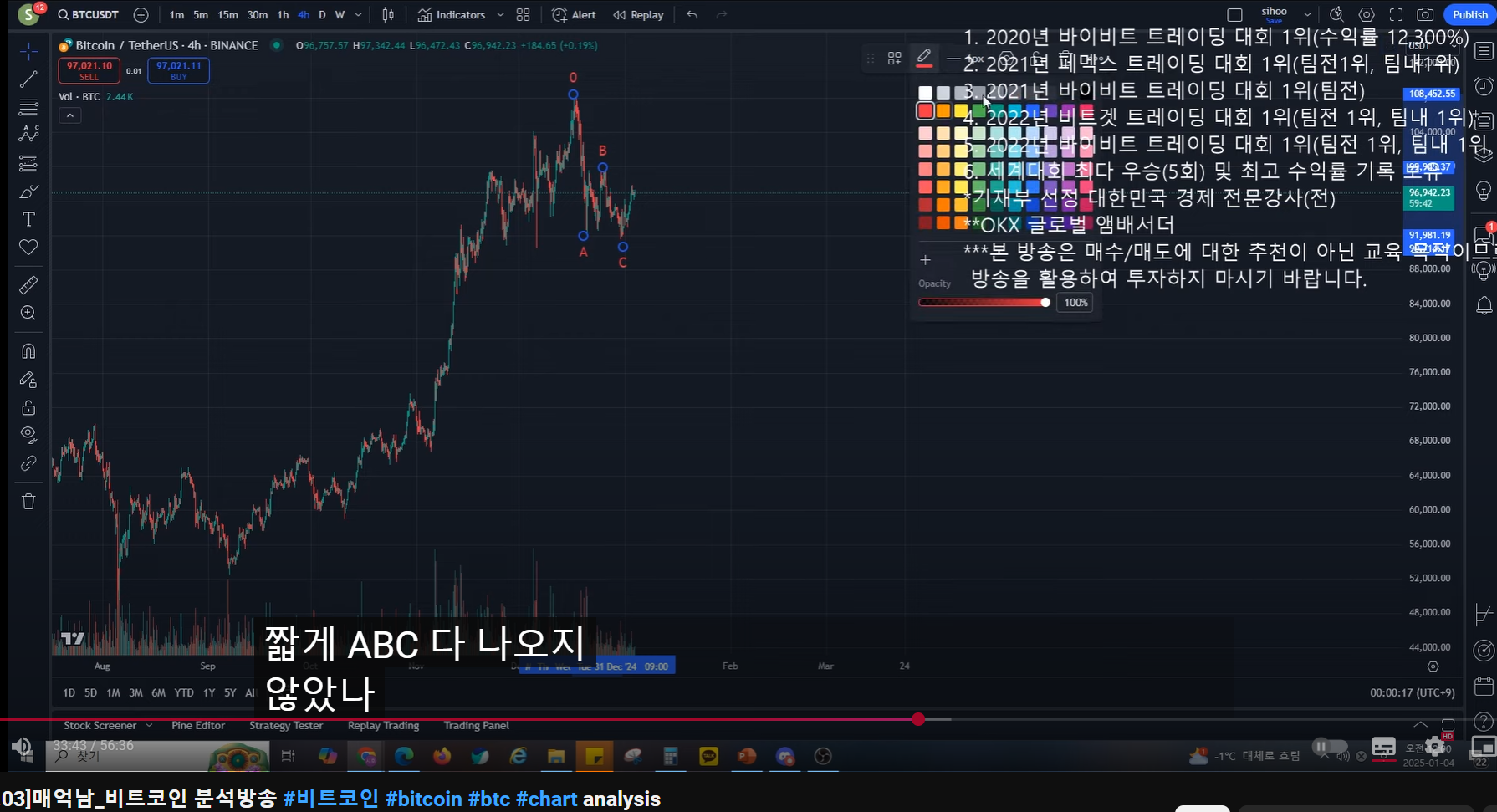
Task: Expand the Stock Screener dropdown
Action: [149, 725]
